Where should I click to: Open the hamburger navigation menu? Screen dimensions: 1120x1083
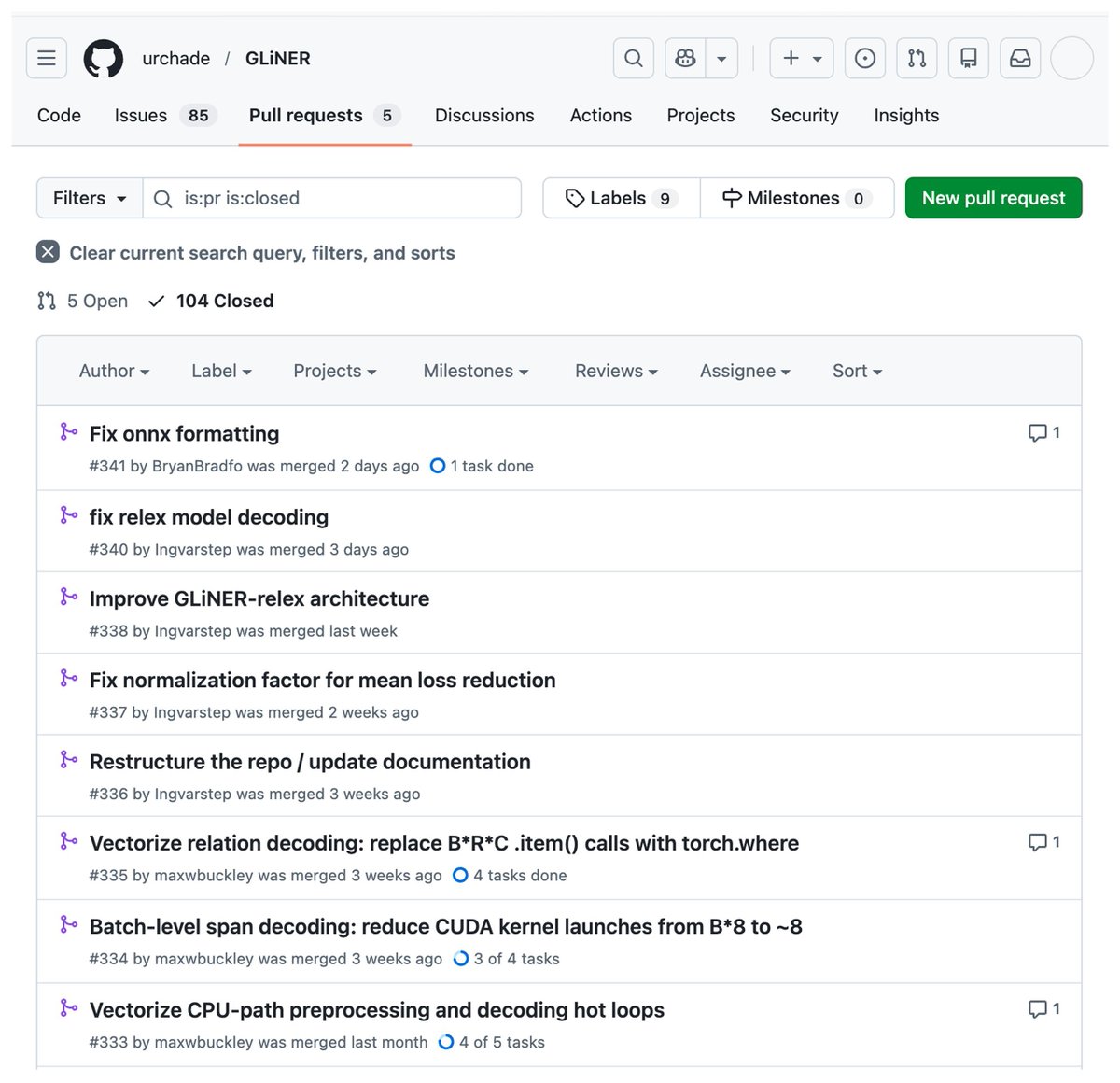(47, 58)
